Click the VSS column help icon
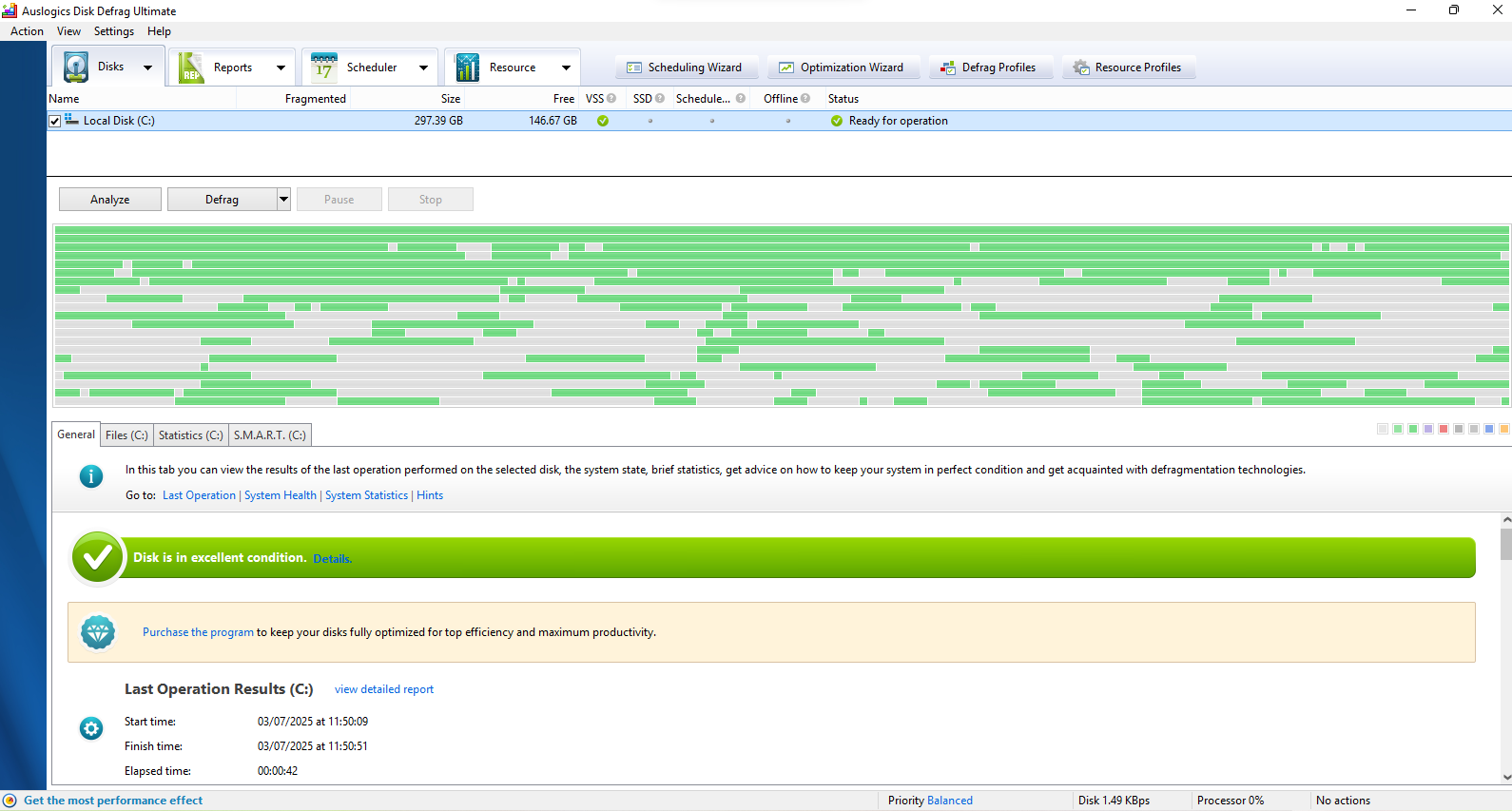Viewport: 1512px width, 811px height. coord(611,98)
